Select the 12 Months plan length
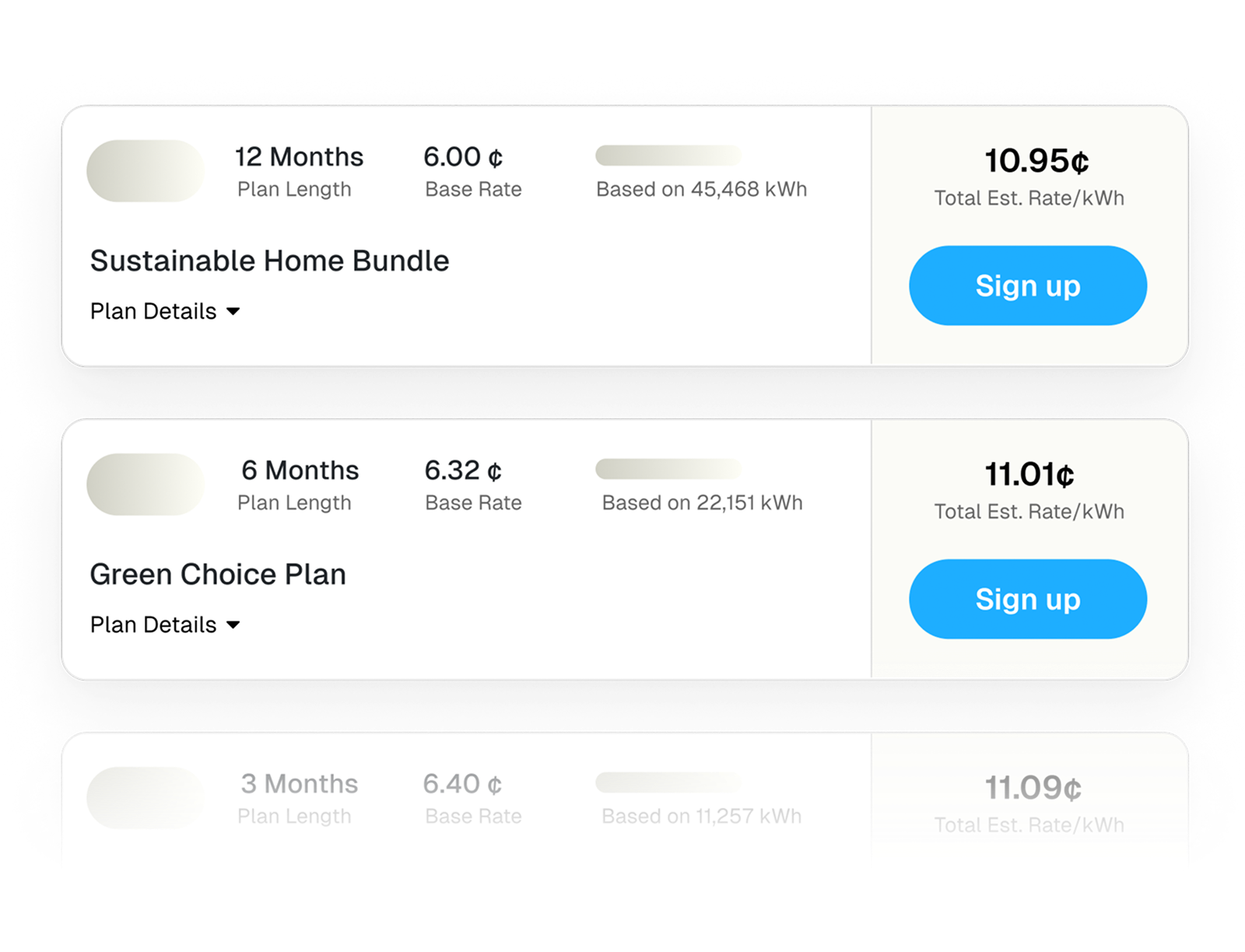1245x952 pixels. 299,157
